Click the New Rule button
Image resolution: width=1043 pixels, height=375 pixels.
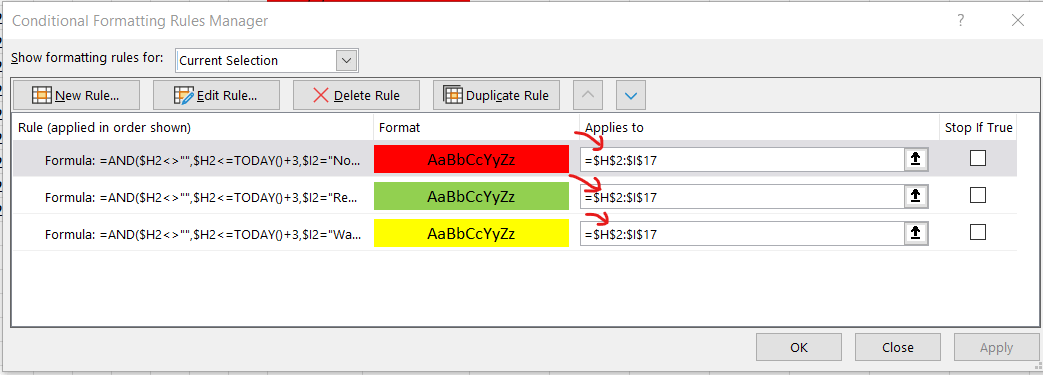coord(76,95)
